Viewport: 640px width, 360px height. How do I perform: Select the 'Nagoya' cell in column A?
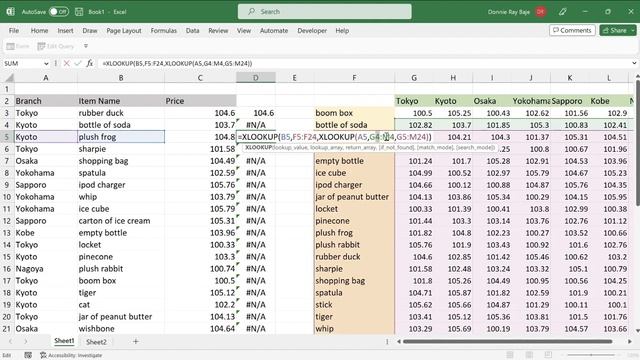[45, 269]
